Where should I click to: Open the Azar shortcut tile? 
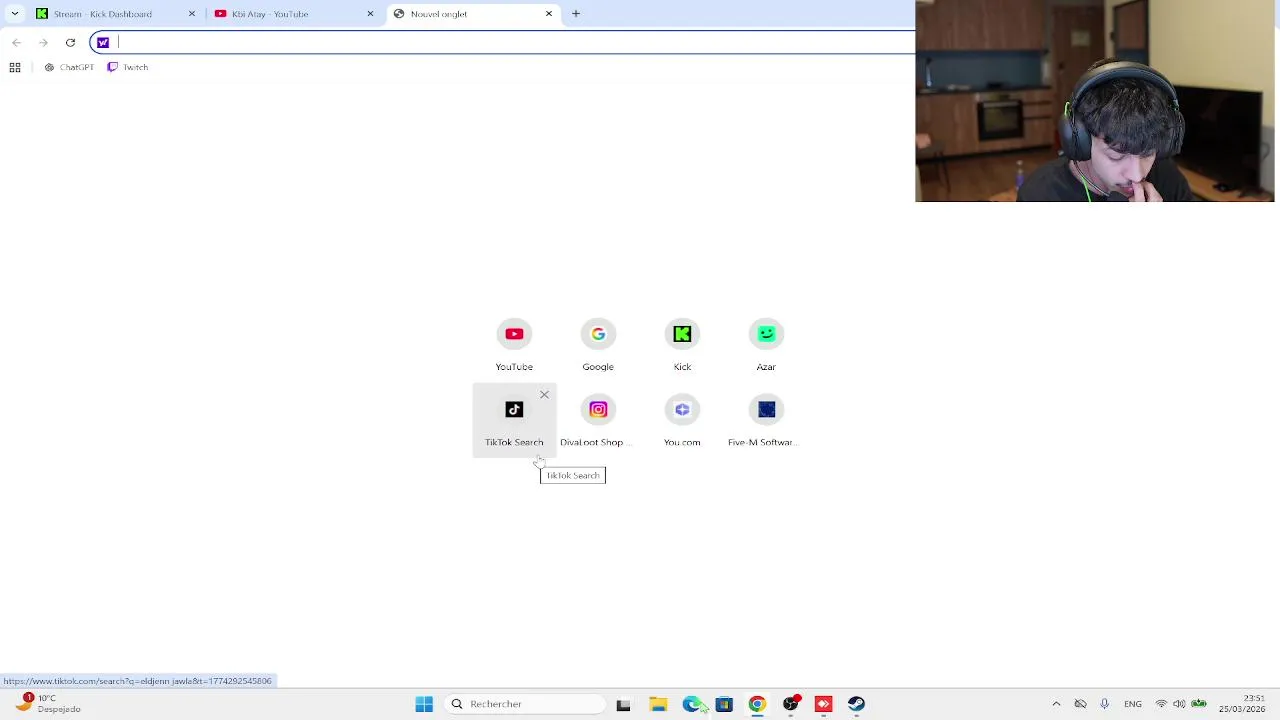click(x=766, y=346)
